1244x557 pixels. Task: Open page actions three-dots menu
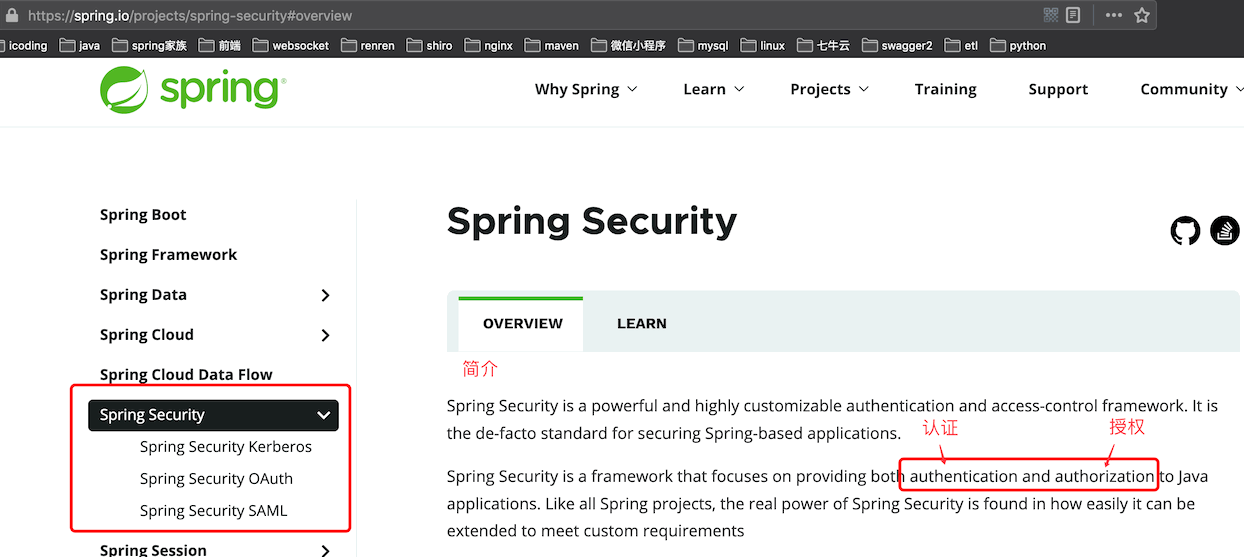coord(1113,15)
